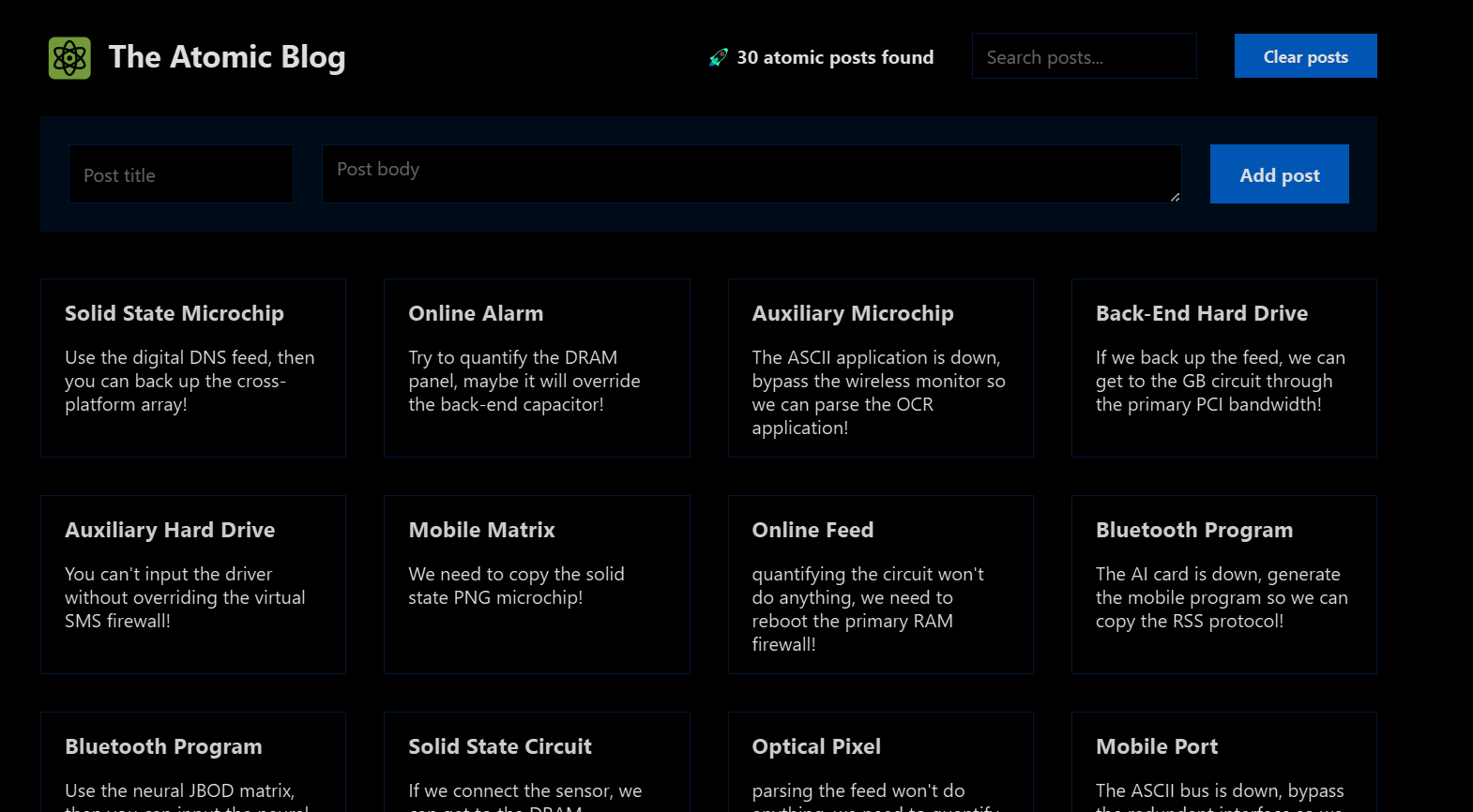Click the Mobile Port post title

(x=1157, y=746)
